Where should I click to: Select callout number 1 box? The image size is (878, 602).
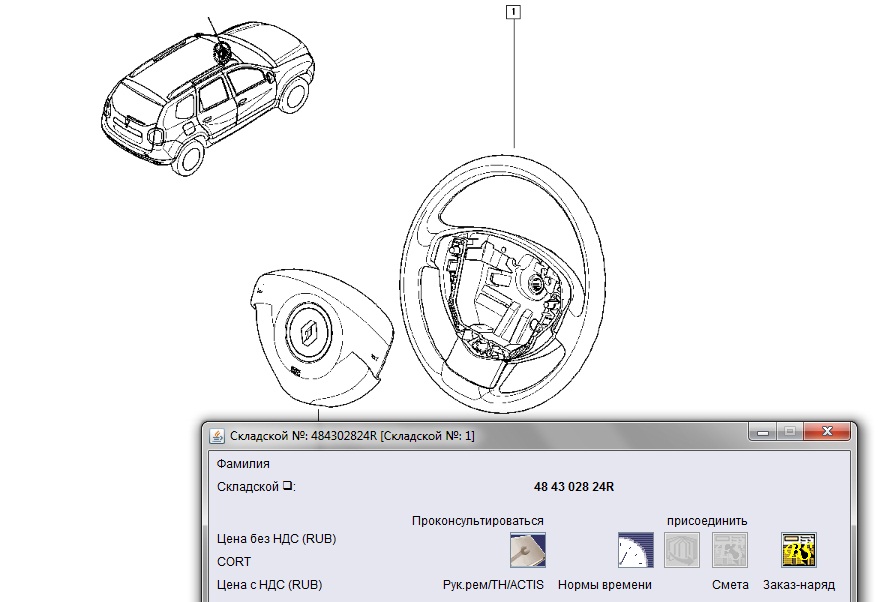[x=514, y=13]
